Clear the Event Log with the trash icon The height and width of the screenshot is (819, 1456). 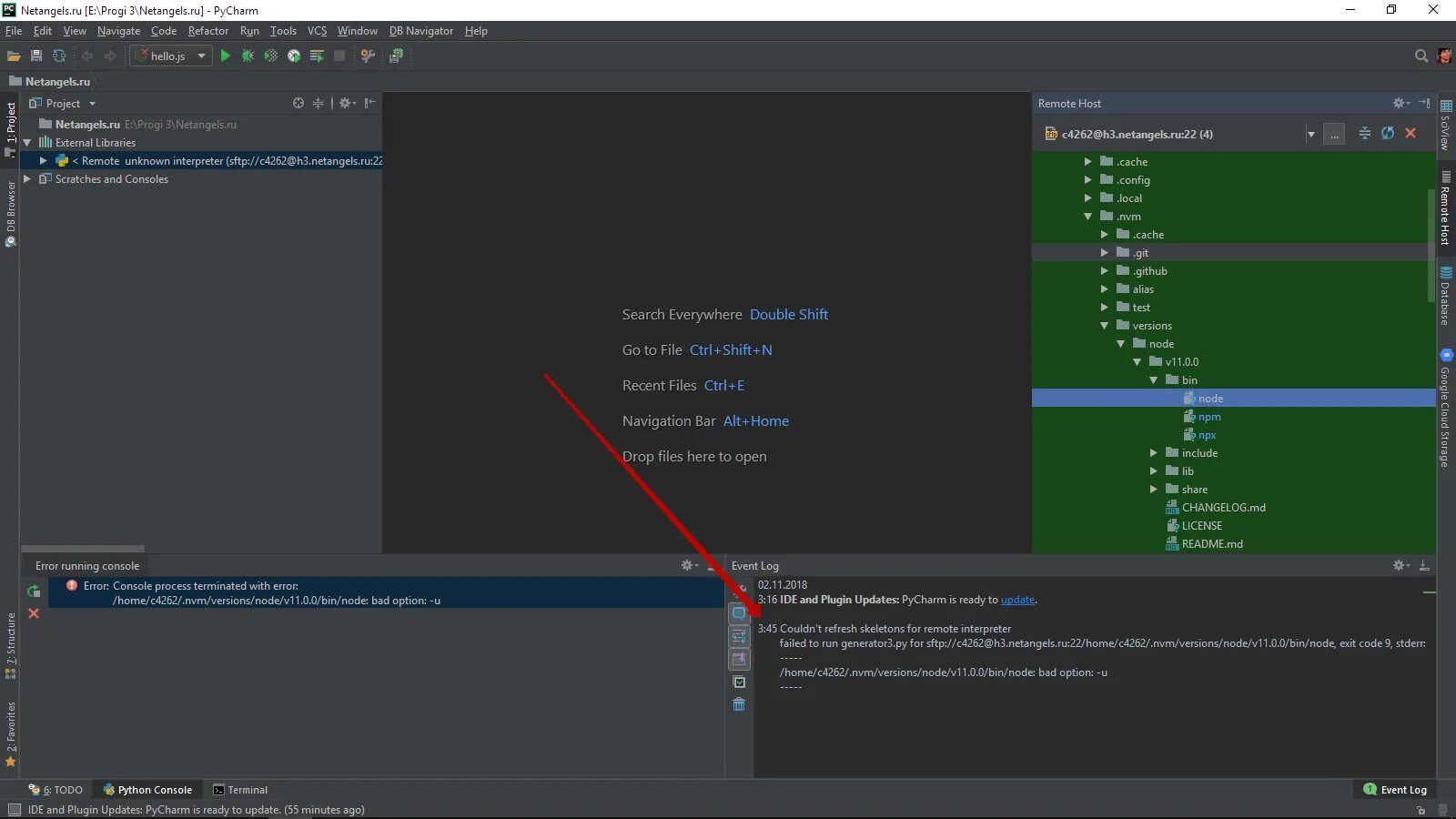point(739,704)
